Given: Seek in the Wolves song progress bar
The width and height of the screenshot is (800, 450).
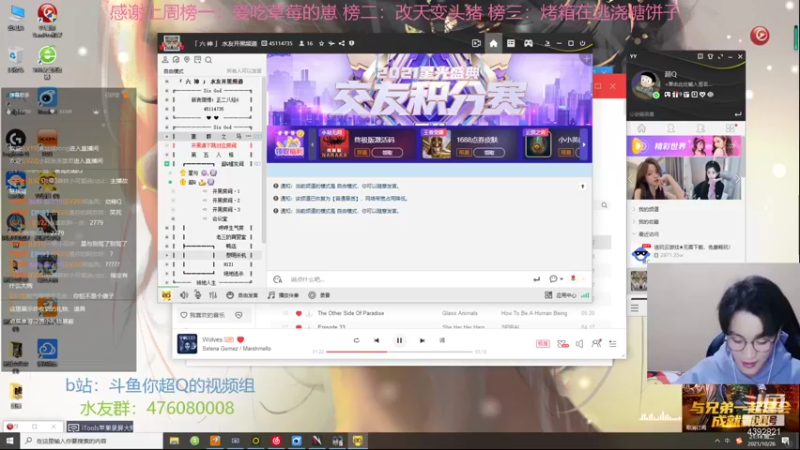Looking at the screenshot, I should (x=399, y=352).
